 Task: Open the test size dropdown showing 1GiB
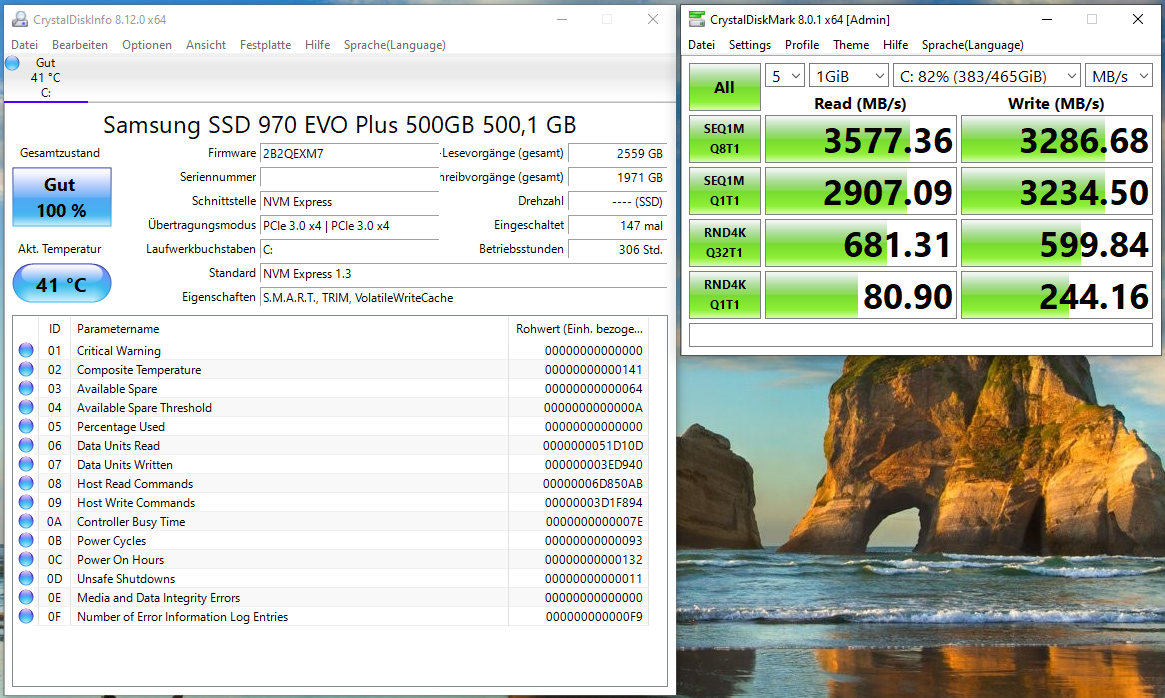point(848,76)
